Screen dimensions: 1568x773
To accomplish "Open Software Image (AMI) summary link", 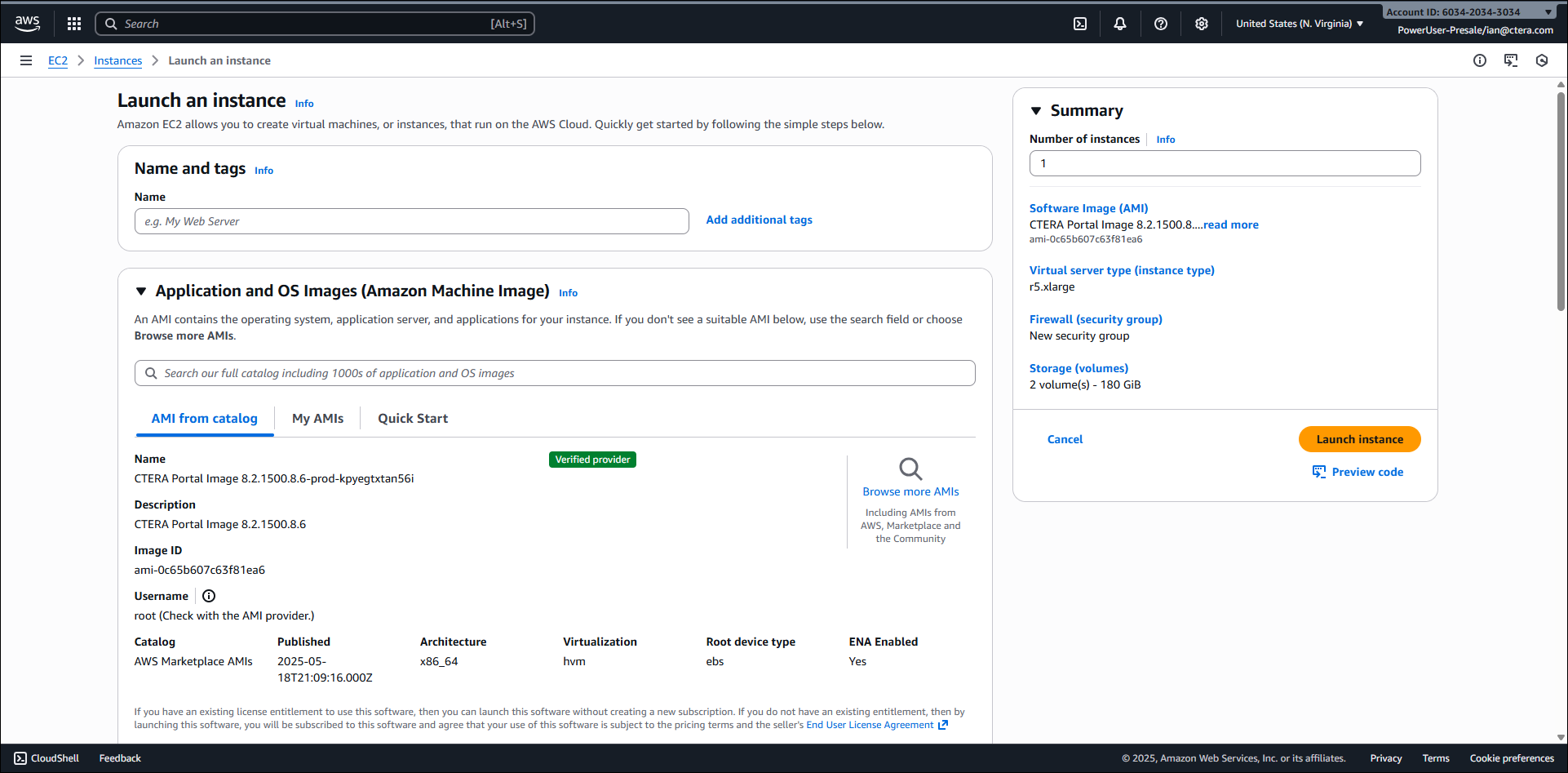I will click(1089, 208).
